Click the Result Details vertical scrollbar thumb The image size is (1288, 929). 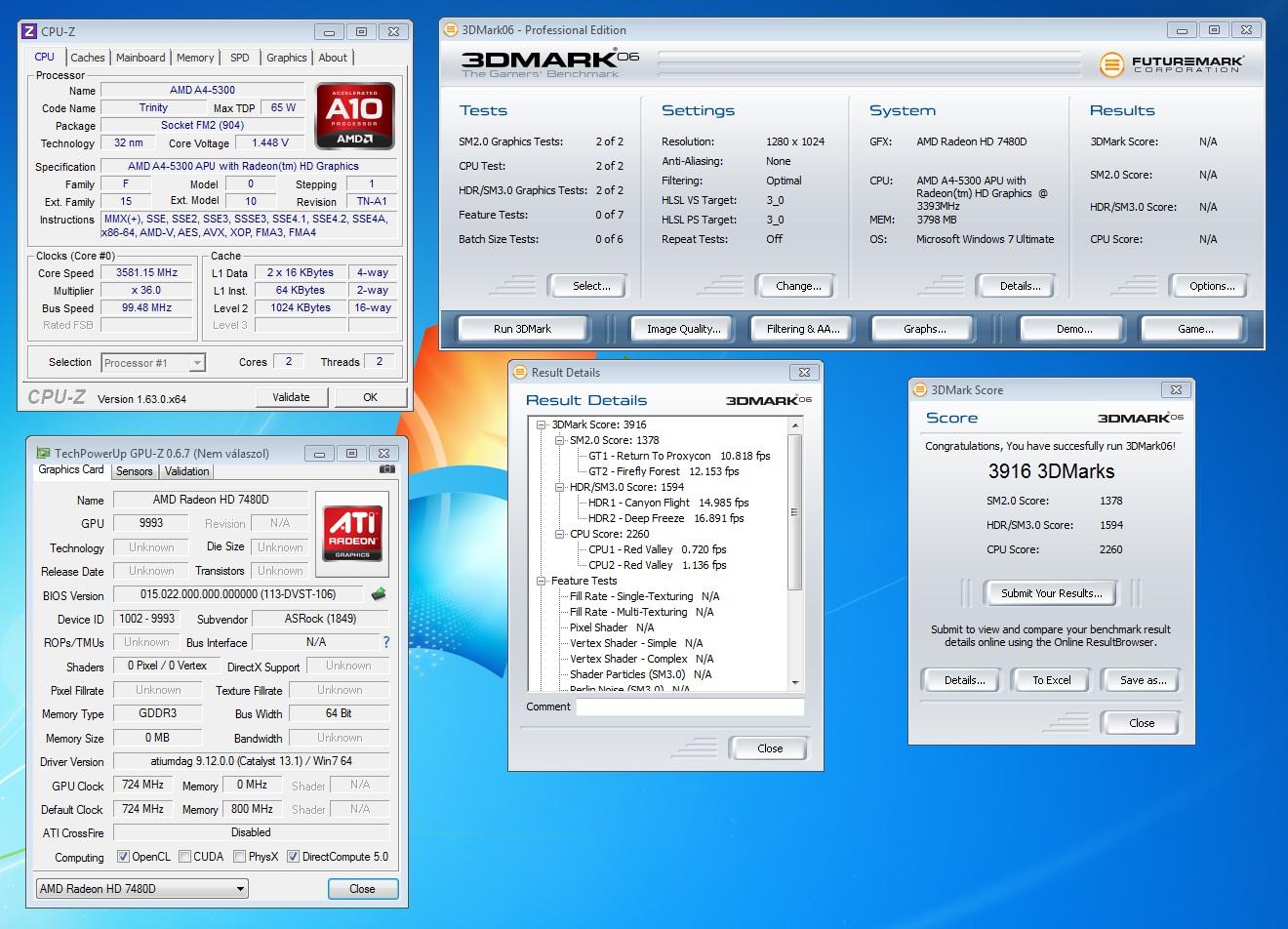(x=794, y=512)
